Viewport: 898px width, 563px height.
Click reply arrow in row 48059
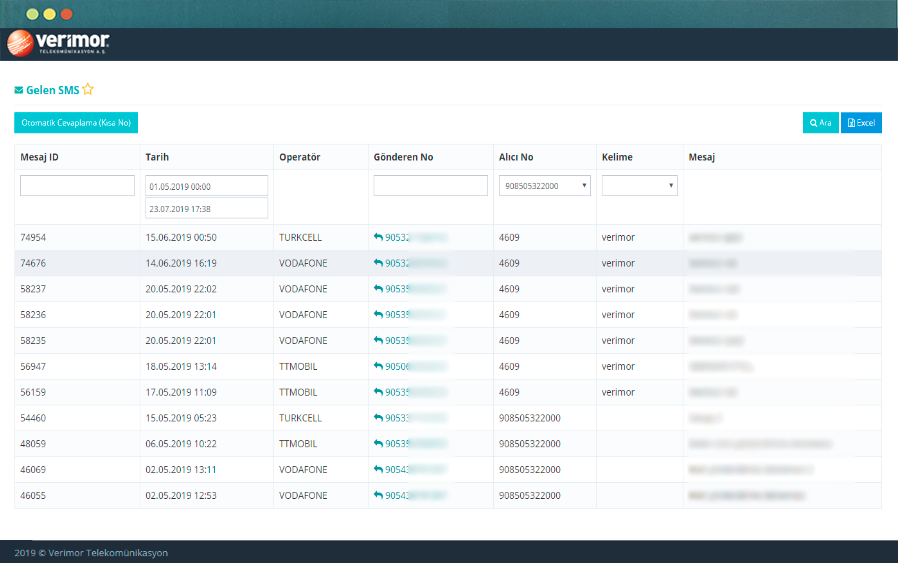point(378,443)
